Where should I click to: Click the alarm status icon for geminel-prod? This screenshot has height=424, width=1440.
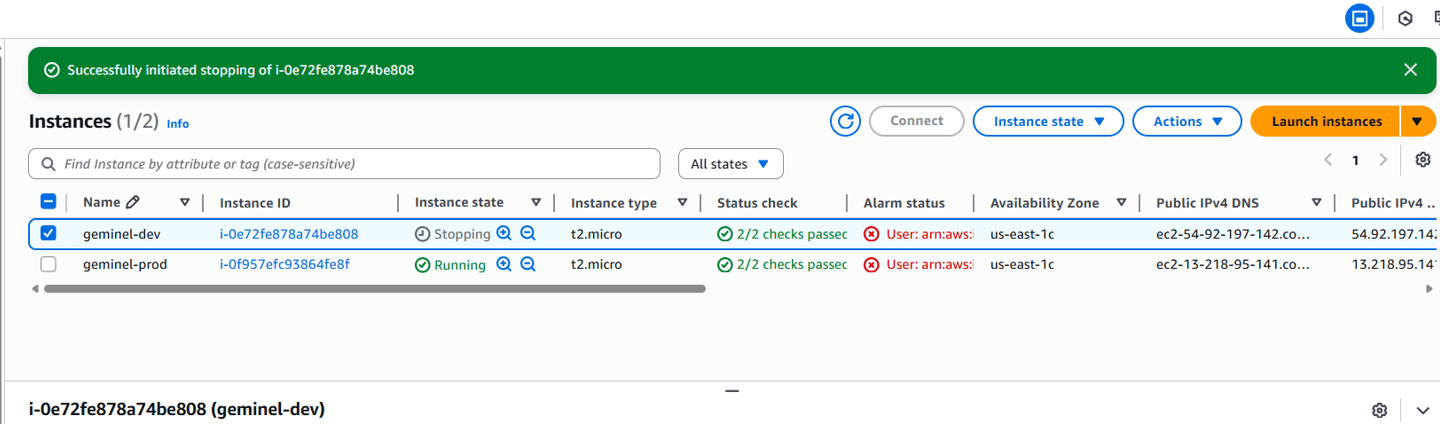872,265
